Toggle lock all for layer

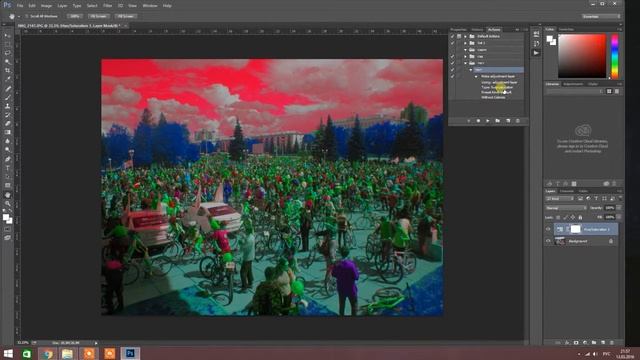click(x=580, y=218)
